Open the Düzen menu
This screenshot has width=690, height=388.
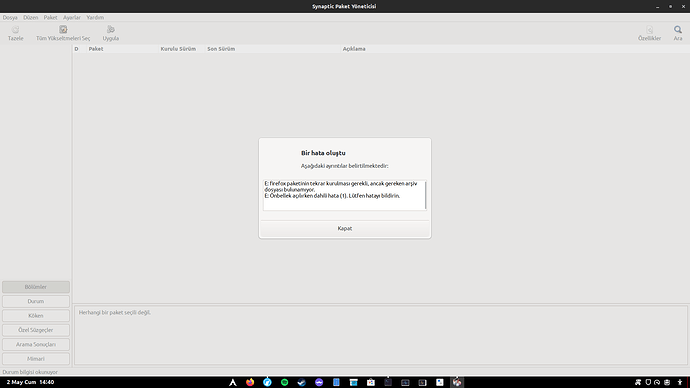pos(31,18)
